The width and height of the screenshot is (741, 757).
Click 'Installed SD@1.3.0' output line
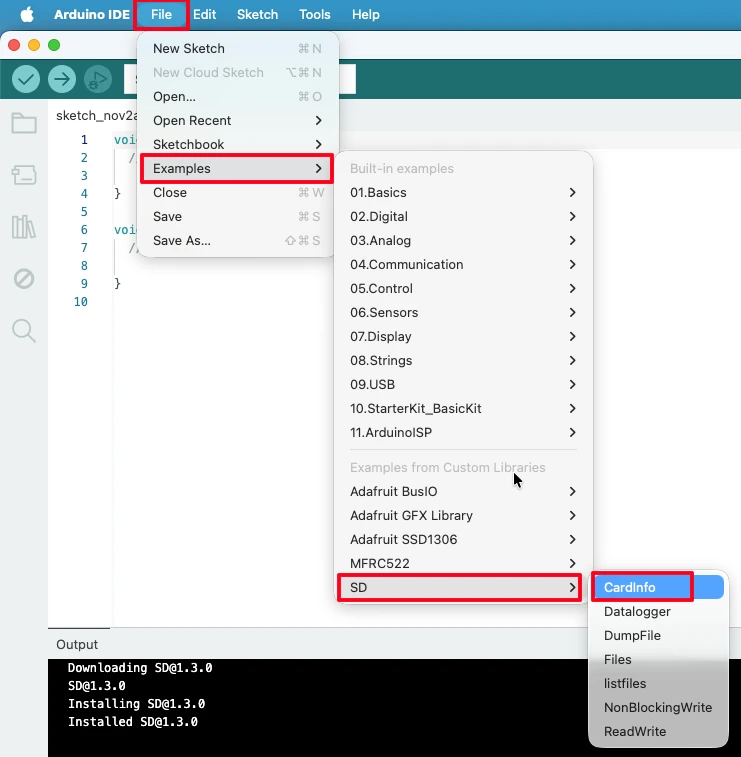[133, 722]
